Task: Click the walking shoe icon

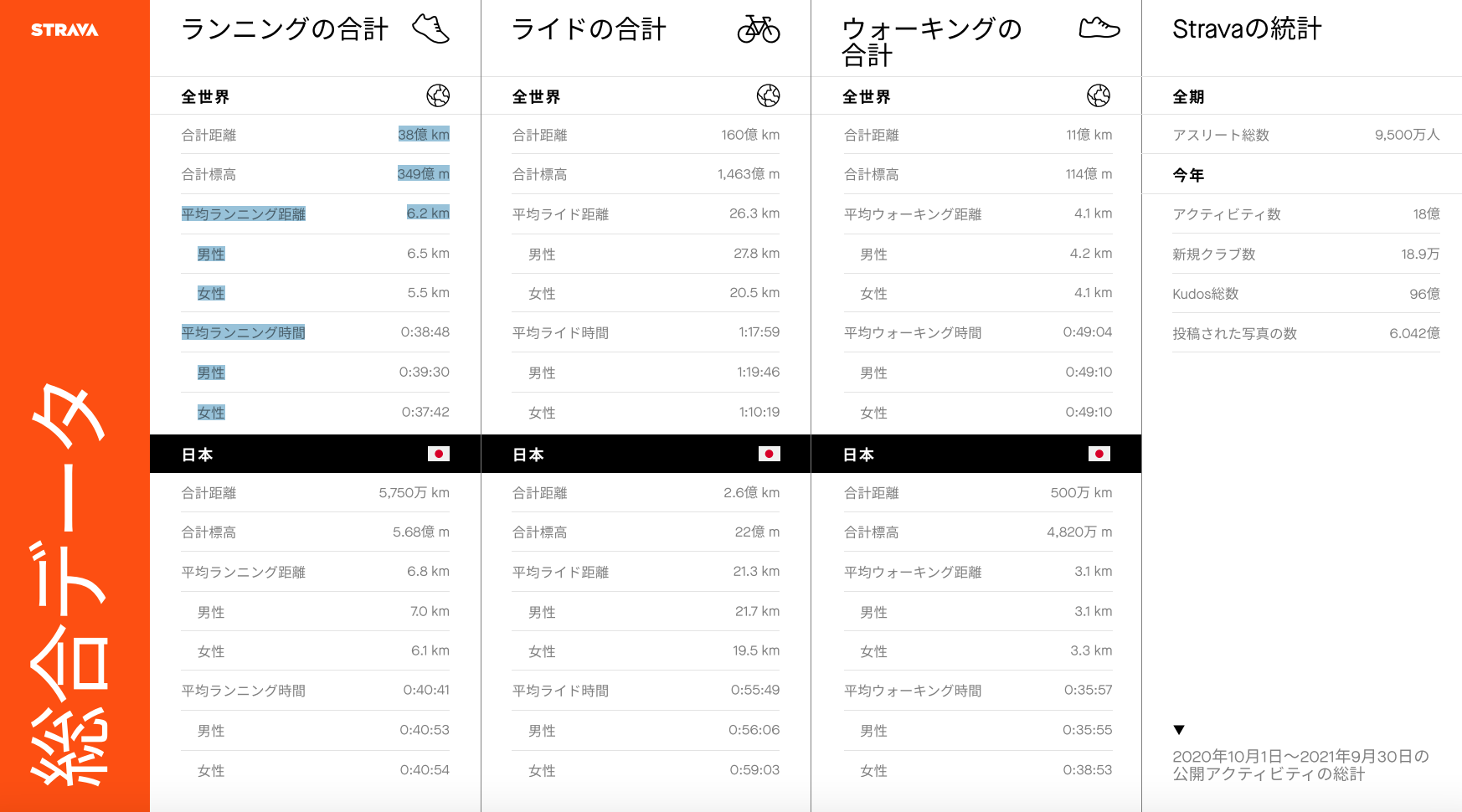Action: (1099, 28)
